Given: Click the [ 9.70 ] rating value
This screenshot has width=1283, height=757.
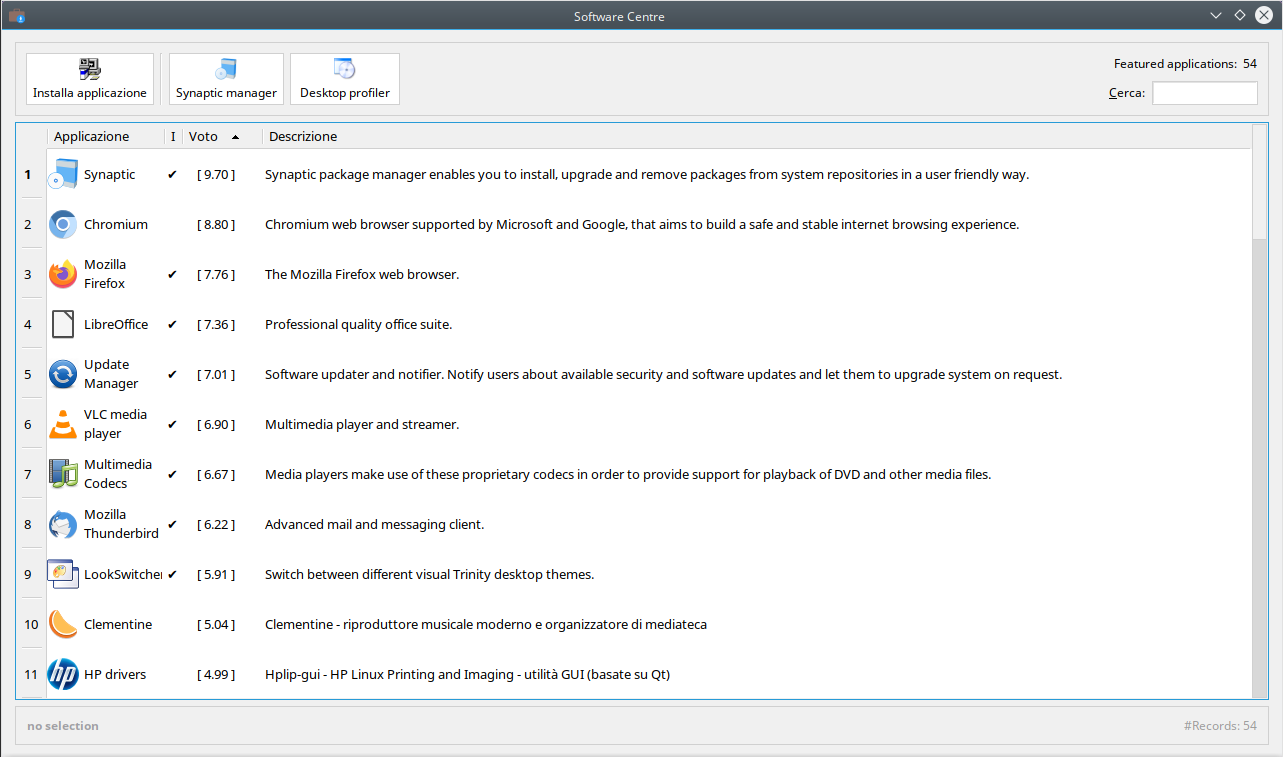Looking at the screenshot, I should point(216,174).
